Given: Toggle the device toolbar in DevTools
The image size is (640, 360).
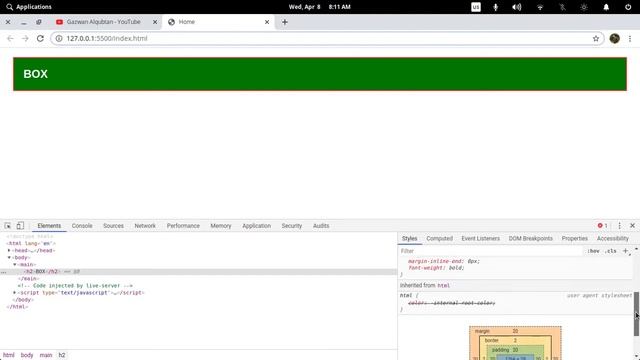Looking at the screenshot, I should [x=20, y=226].
